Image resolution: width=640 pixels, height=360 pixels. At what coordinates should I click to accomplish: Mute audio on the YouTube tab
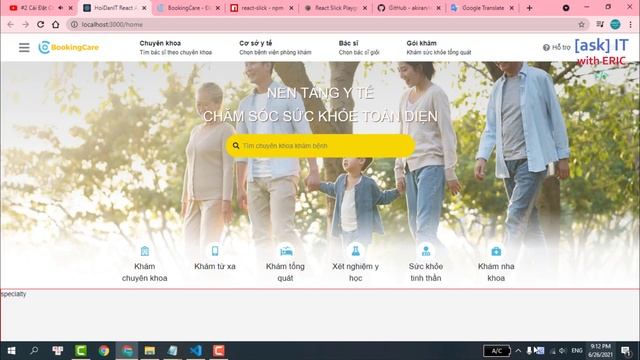click(x=61, y=8)
